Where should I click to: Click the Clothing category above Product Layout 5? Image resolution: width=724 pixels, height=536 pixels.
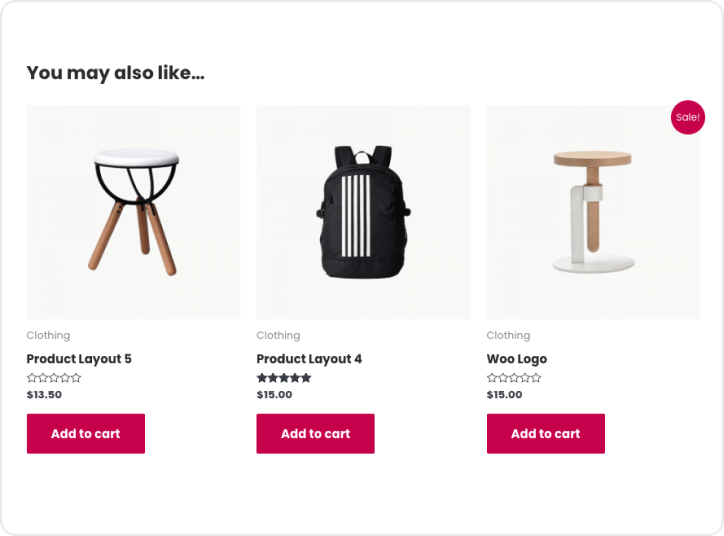click(x=48, y=336)
